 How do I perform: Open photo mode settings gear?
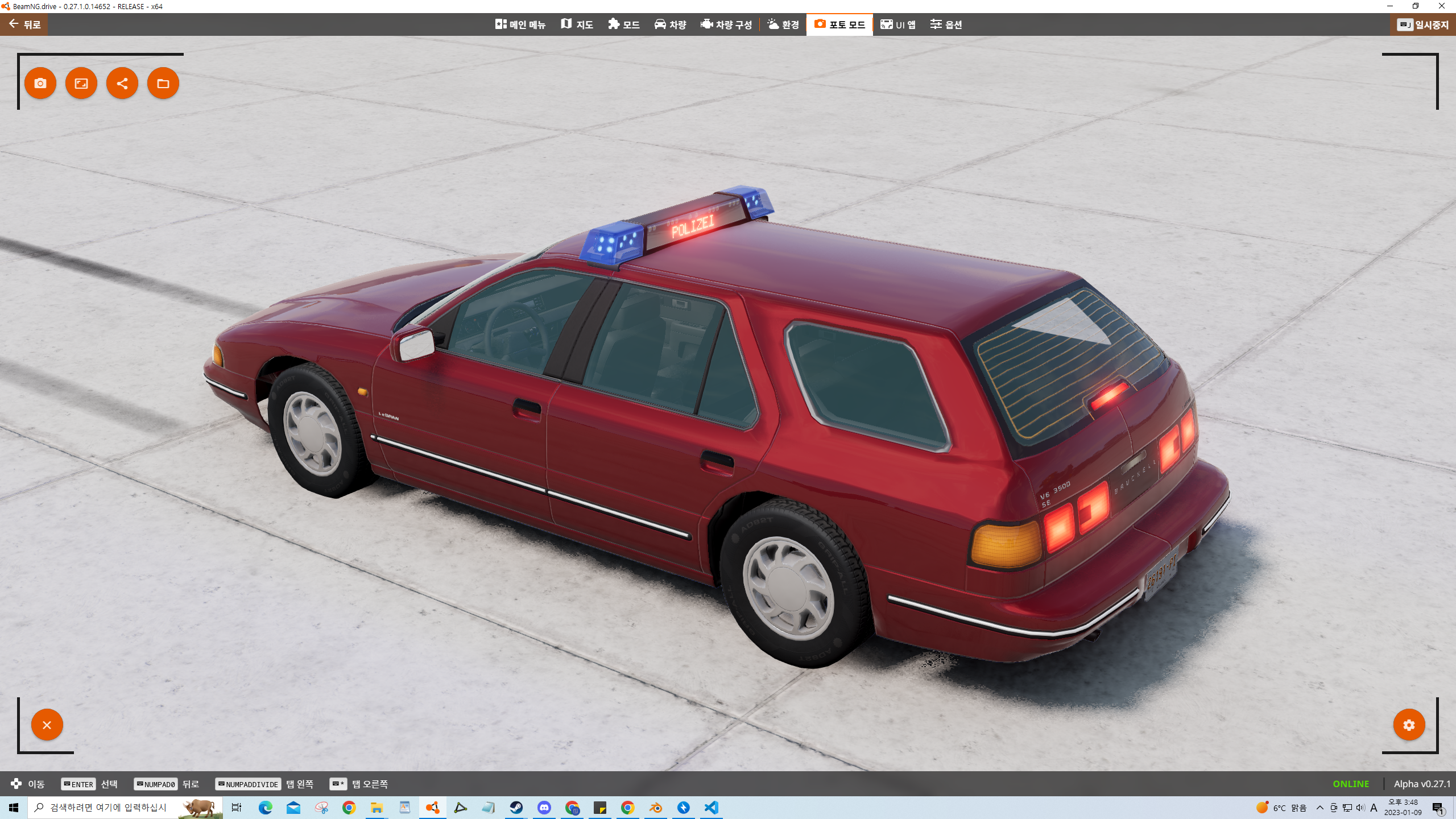click(x=1409, y=725)
